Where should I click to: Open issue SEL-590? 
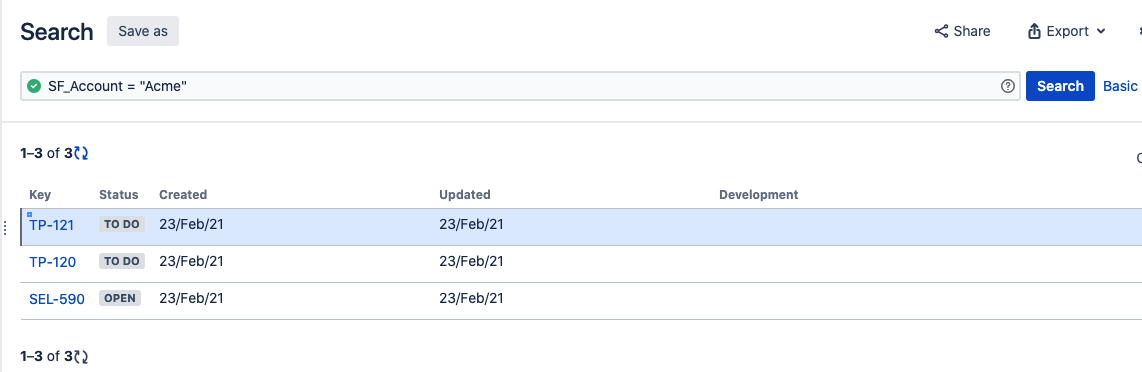click(x=57, y=298)
